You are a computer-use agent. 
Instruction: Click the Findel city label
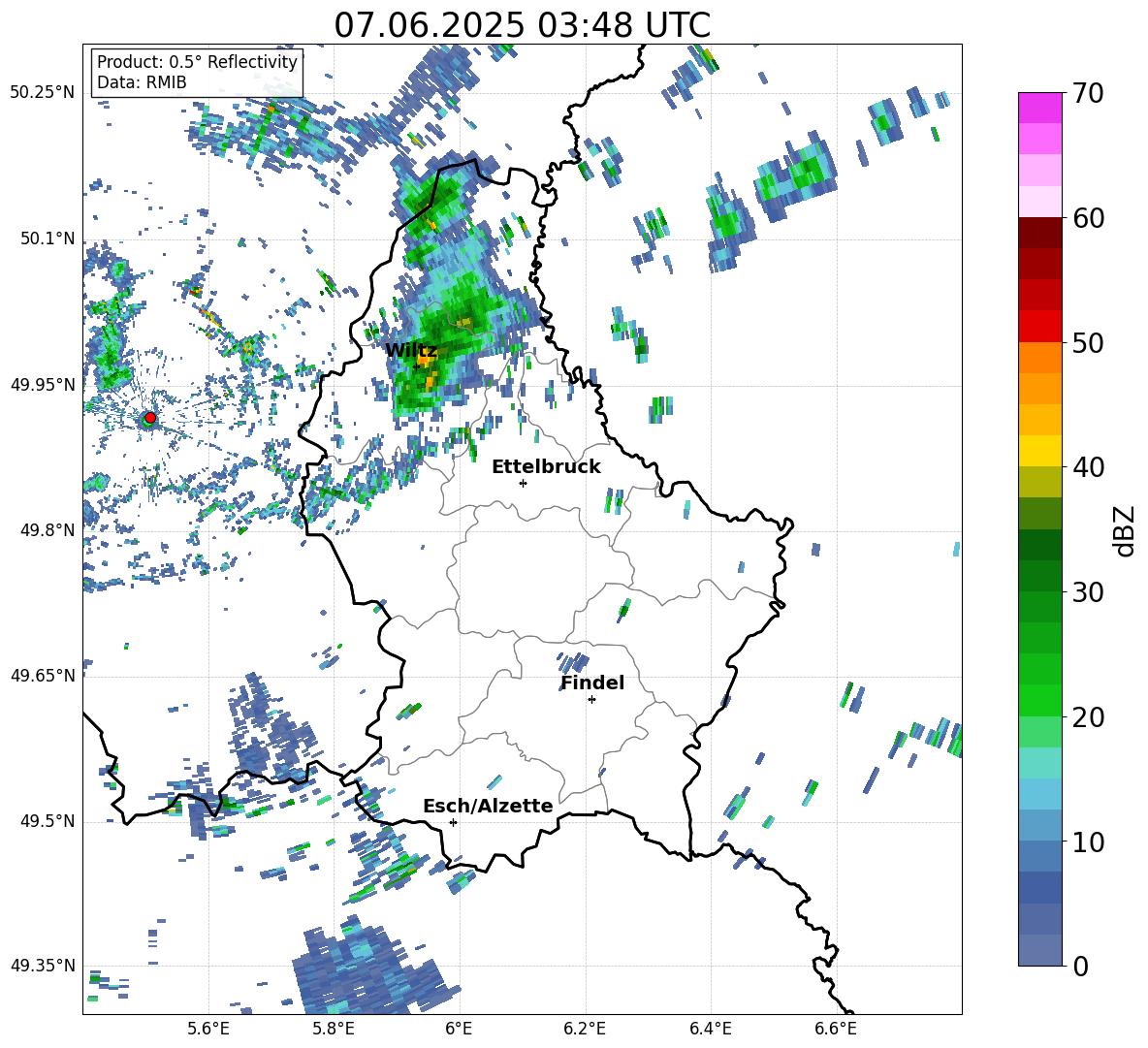click(x=592, y=683)
